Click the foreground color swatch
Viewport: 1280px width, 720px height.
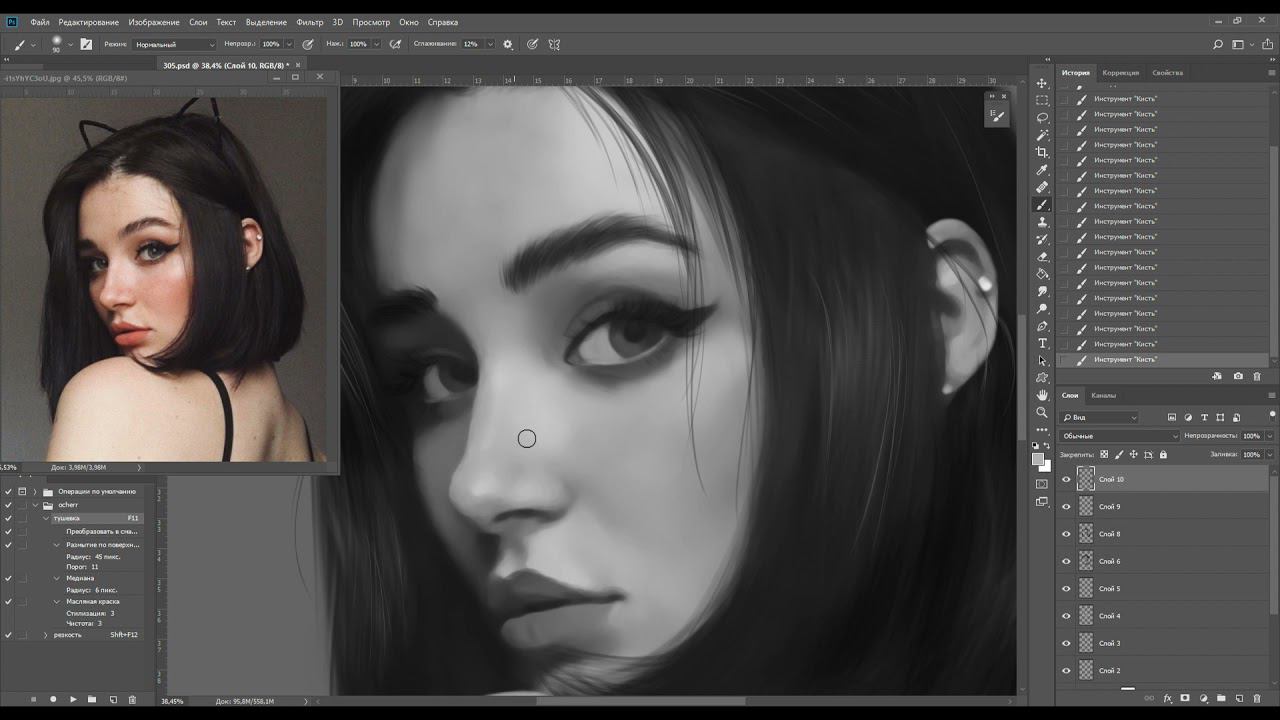1038,459
